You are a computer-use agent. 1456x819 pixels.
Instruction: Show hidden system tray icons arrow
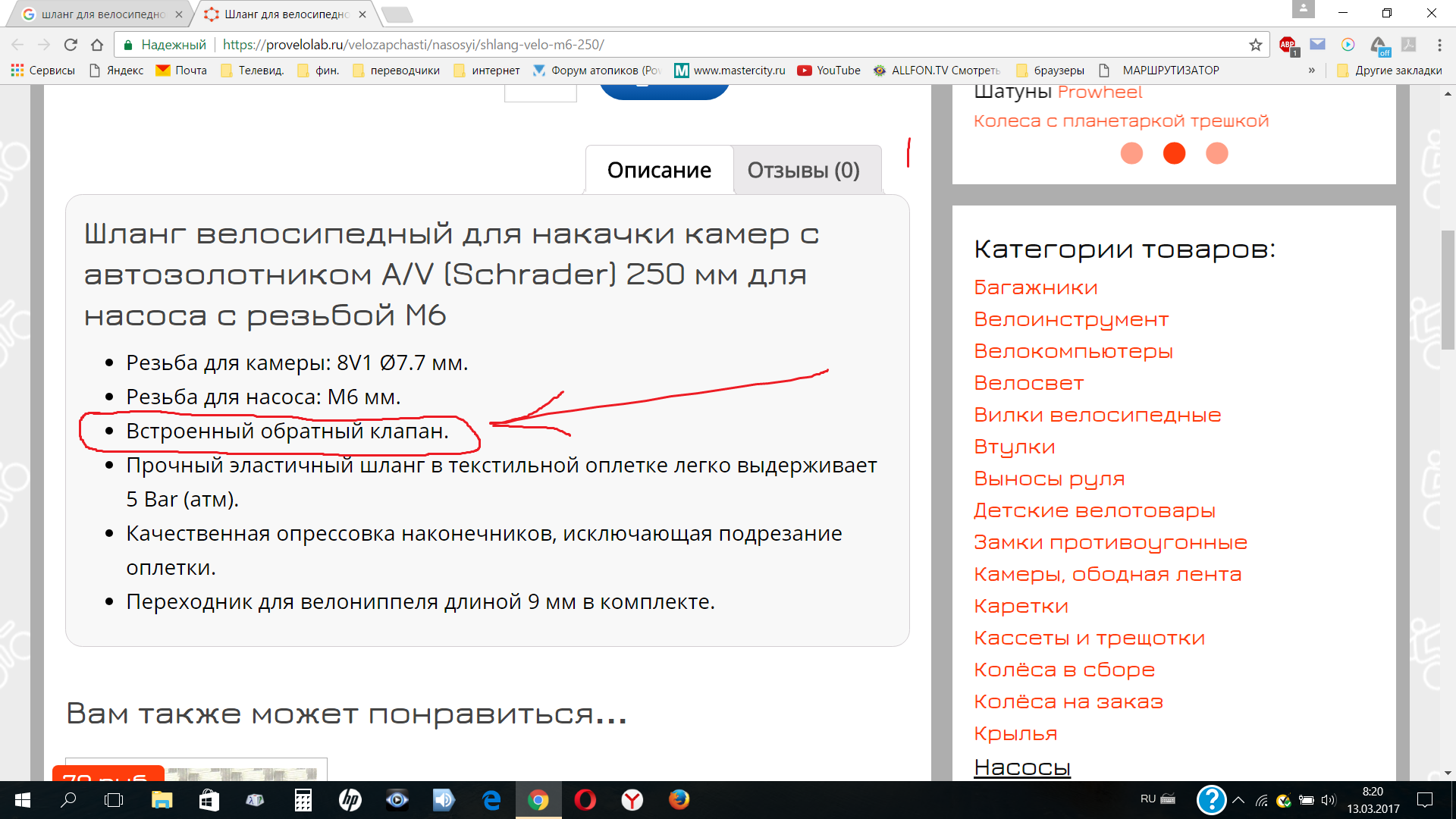point(1238,799)
